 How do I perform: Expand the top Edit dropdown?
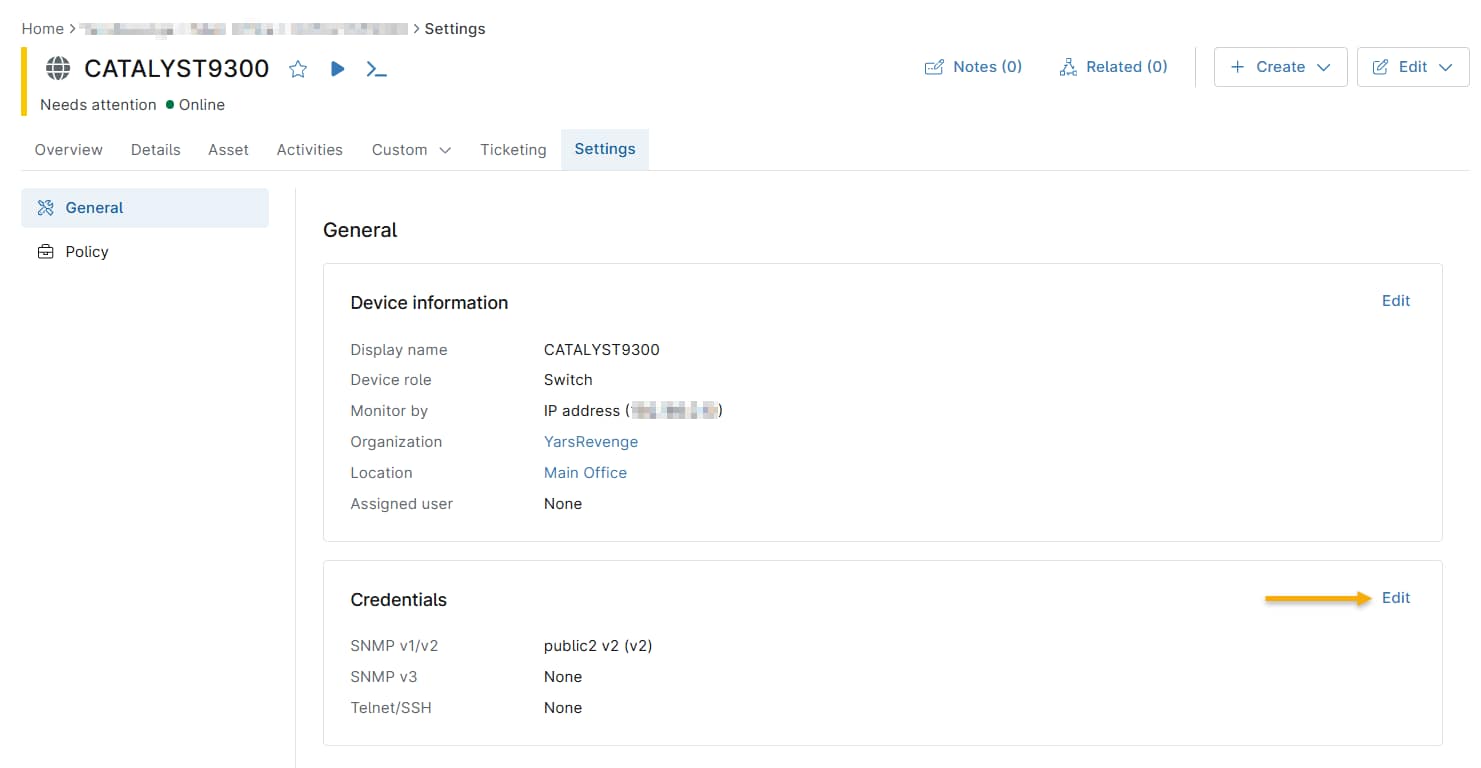point(1412,67)
